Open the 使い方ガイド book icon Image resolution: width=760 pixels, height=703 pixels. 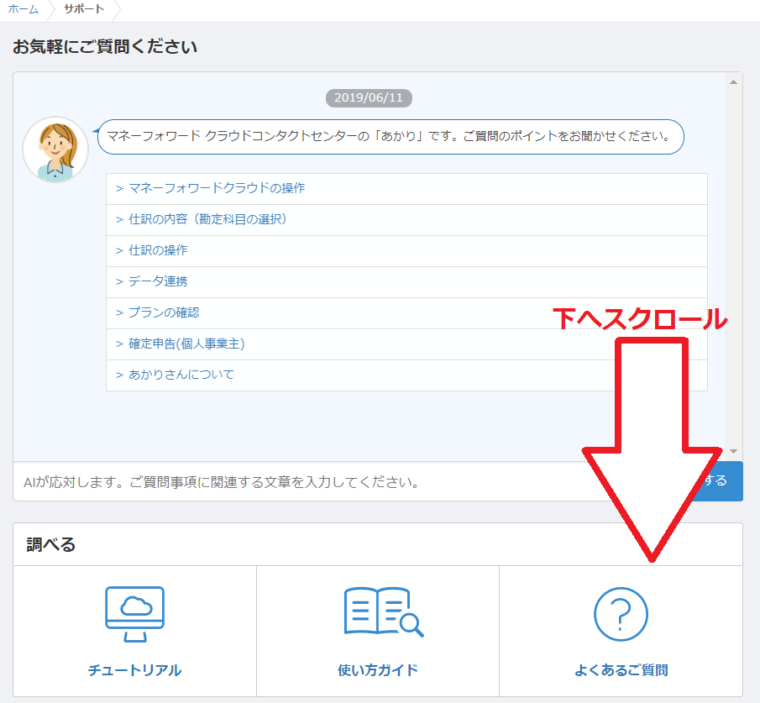tap(383, 612)
